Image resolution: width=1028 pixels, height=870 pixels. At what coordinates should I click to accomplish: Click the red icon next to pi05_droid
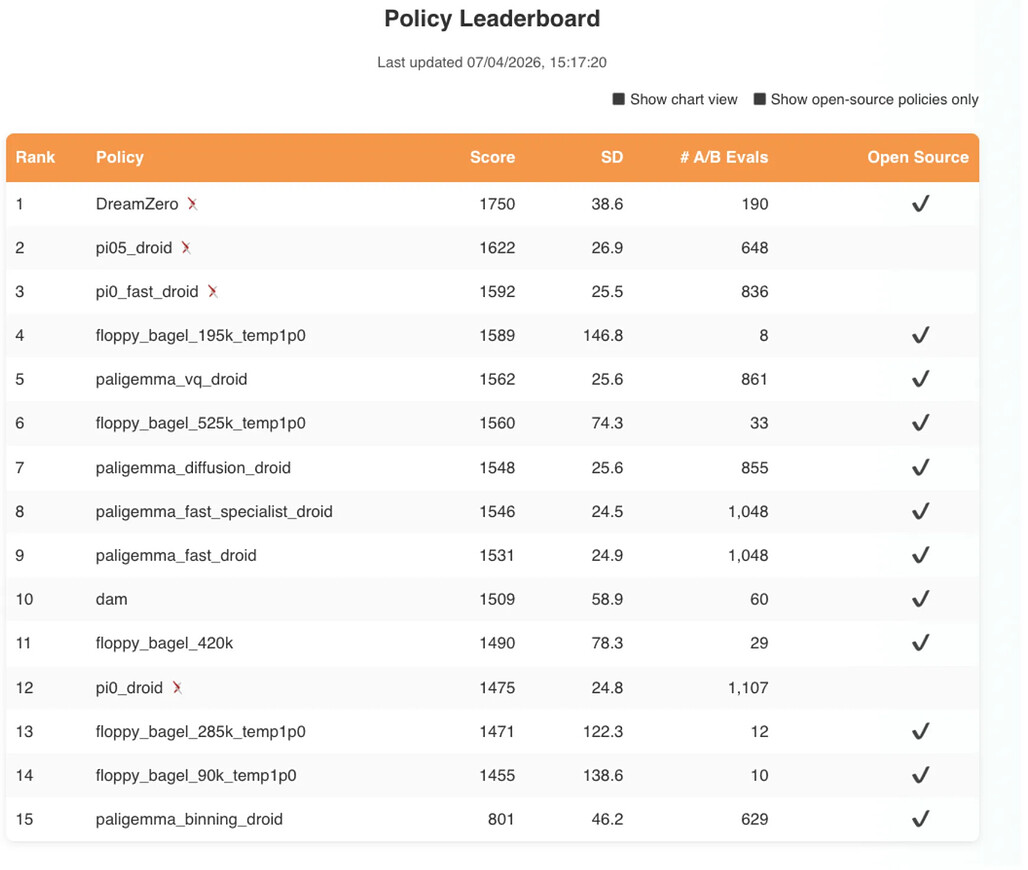coord(186,248)
